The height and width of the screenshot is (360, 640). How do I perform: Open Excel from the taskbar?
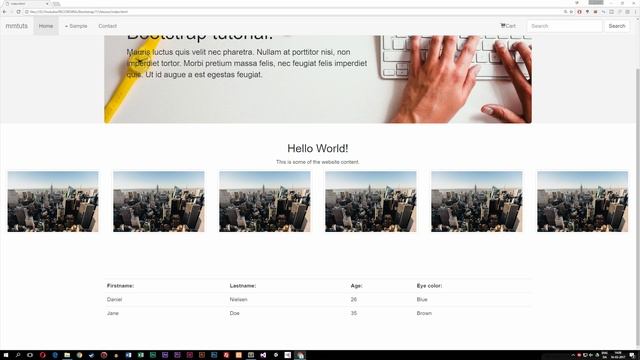coord(140,355)
